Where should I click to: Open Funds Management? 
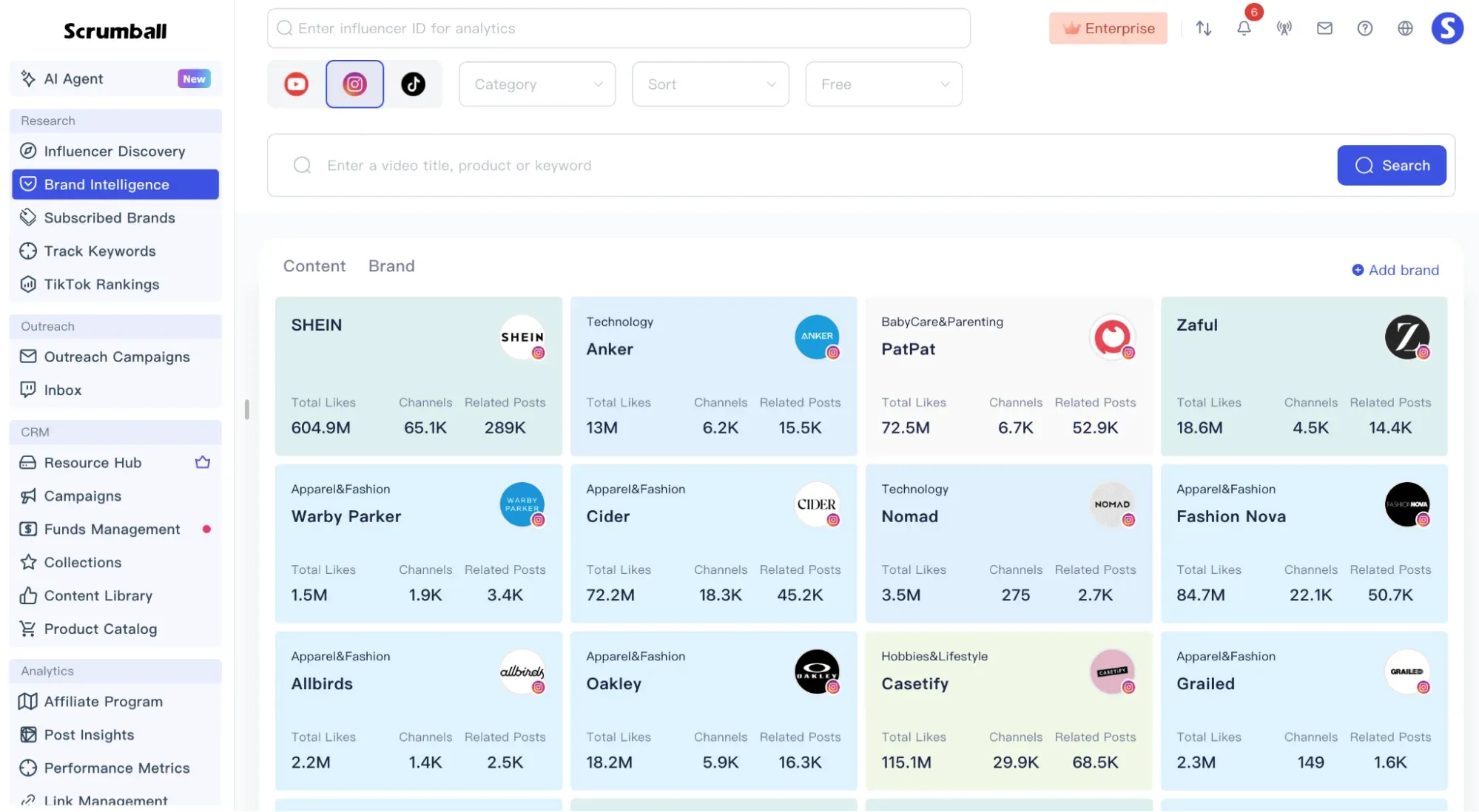click(x=115, y=529)
